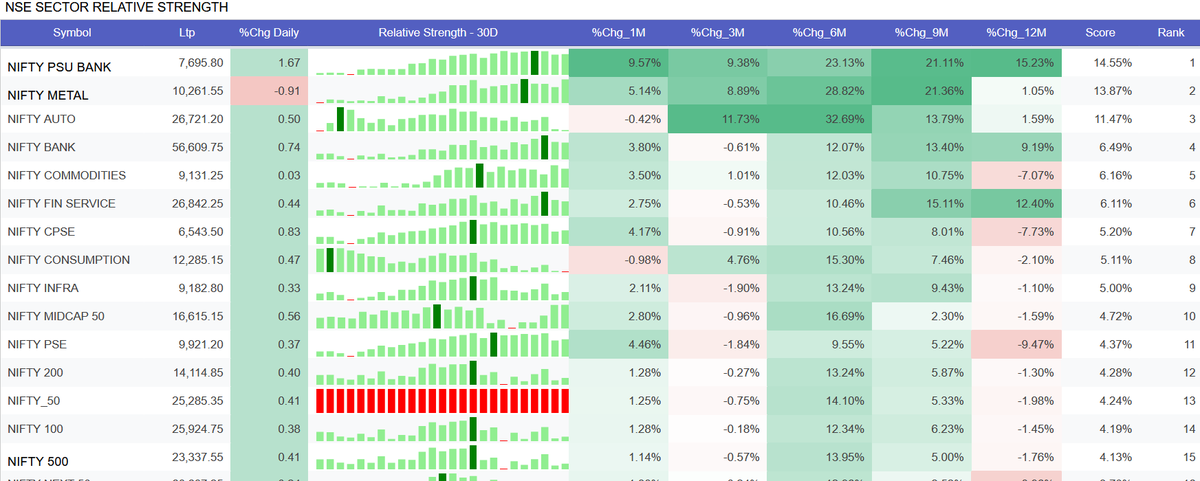Sort by %Chg_9M column header
1200x481 pixels.
(921, 32)
